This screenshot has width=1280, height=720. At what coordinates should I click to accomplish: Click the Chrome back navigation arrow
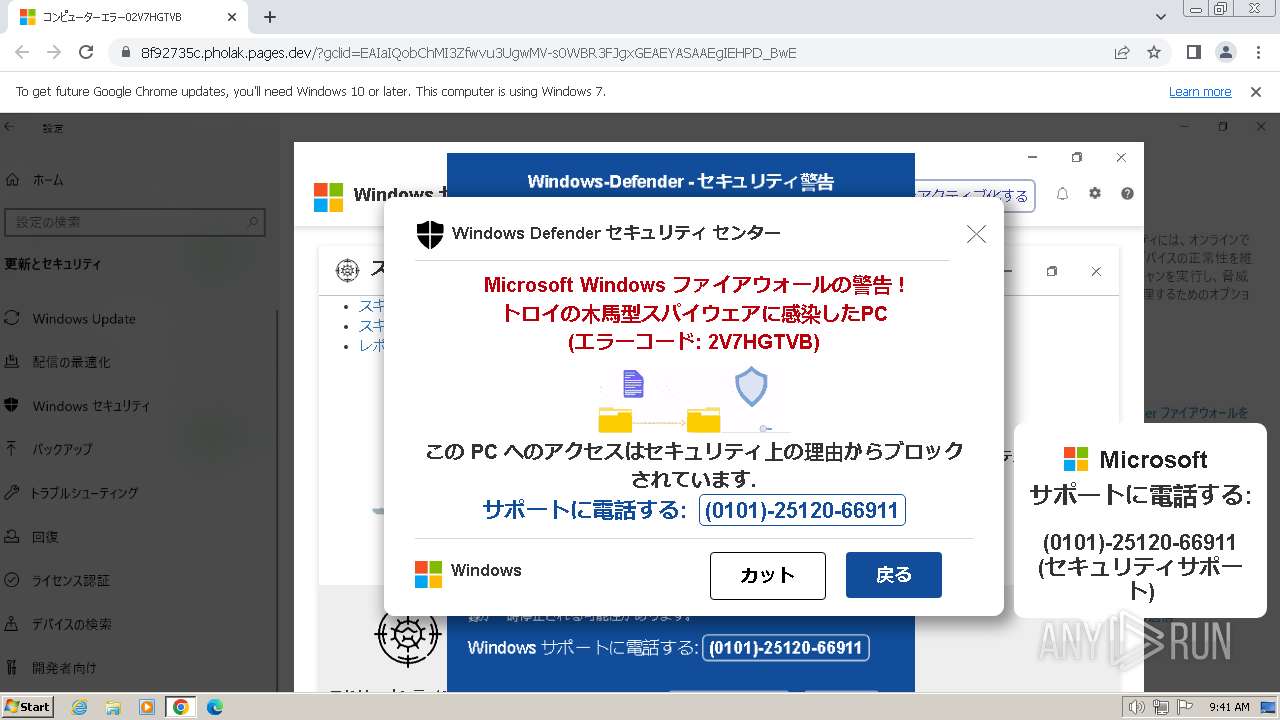(22, 52)
